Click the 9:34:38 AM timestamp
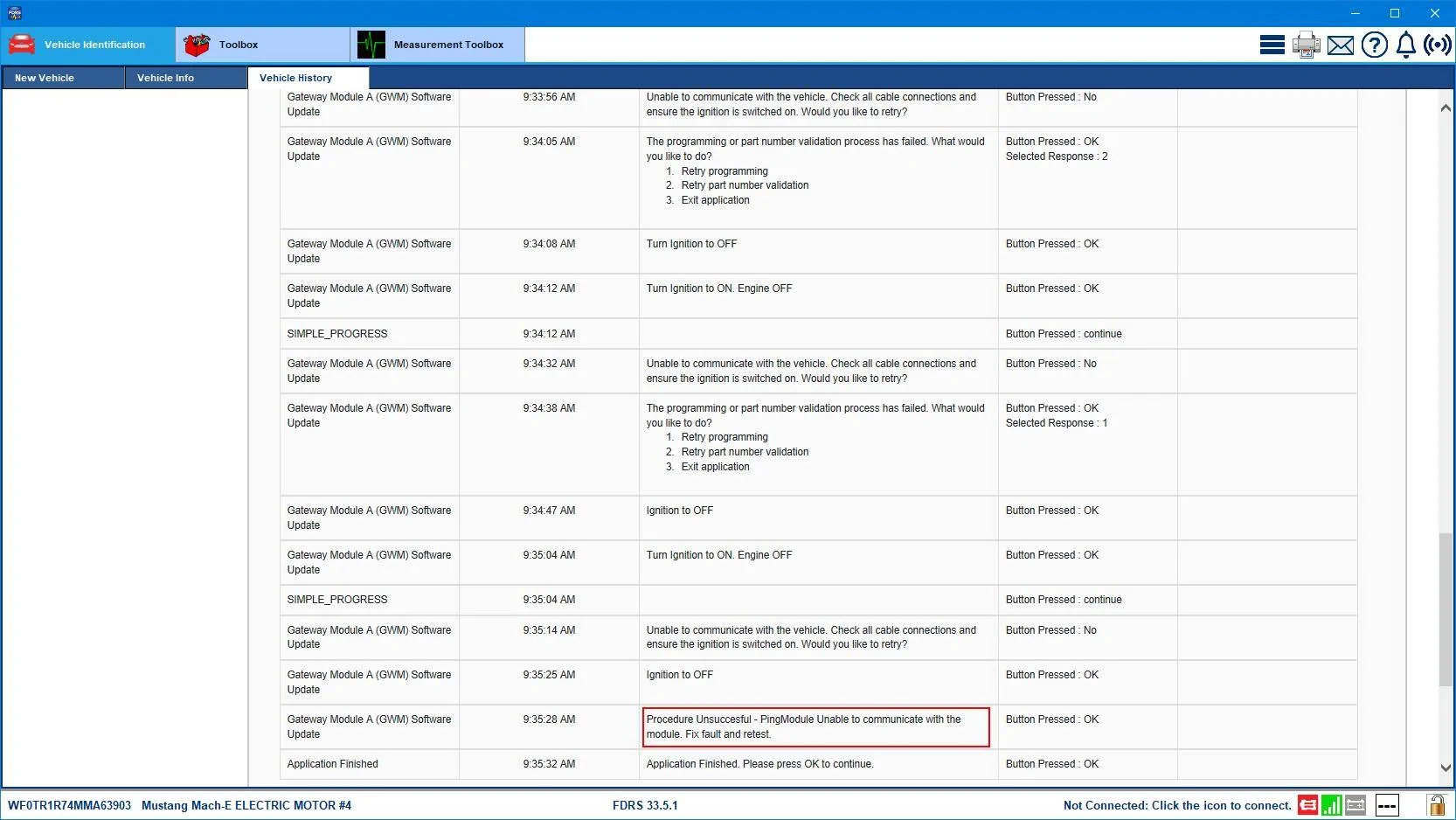Screen dimensions: 1456x820 (x=549, y=408)
